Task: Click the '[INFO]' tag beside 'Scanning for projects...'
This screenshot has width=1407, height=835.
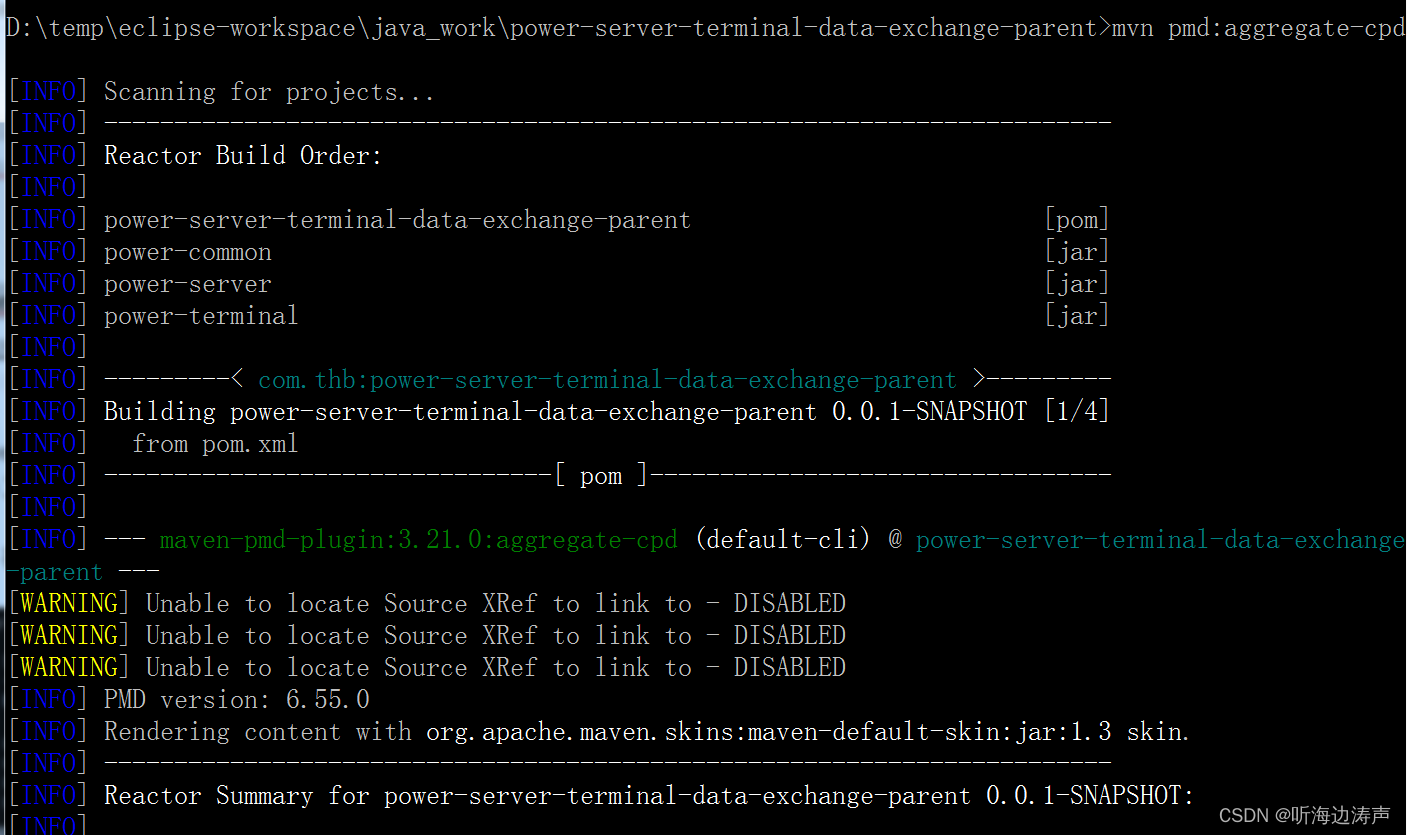Action: (48, 92)
